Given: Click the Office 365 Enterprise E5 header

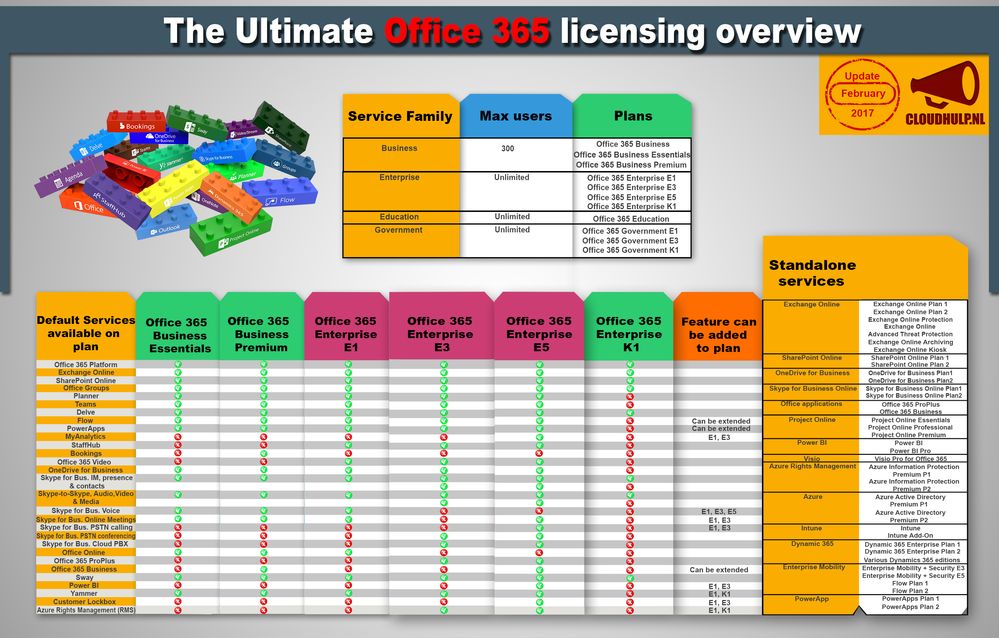Looking at the screenshot, I should [539, 328].
